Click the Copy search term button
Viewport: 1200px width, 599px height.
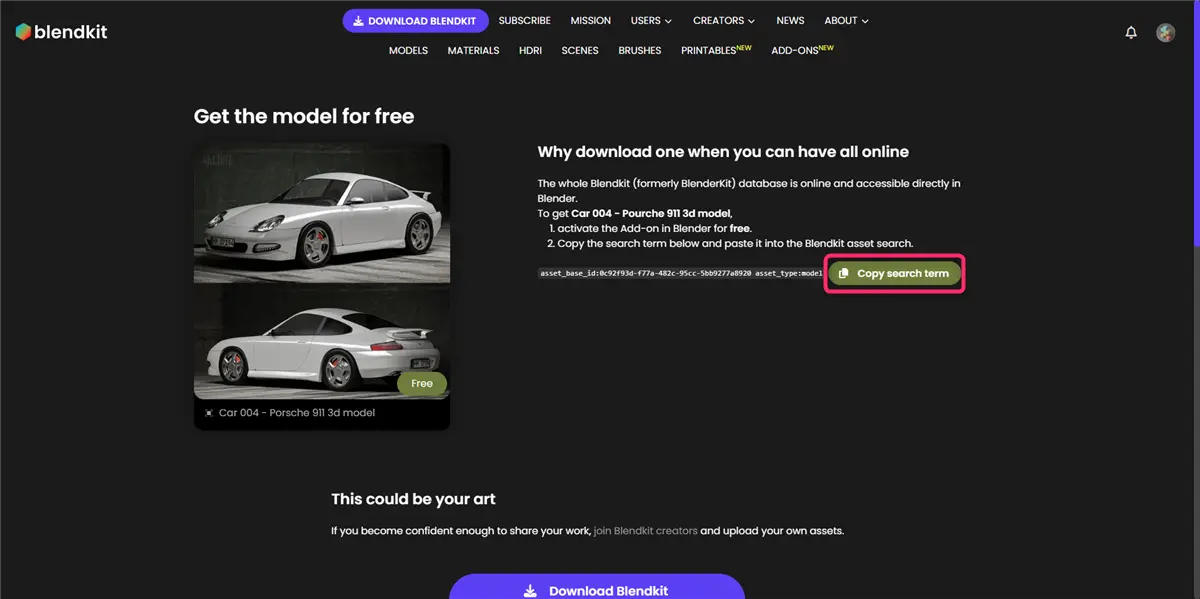point(895,273)
